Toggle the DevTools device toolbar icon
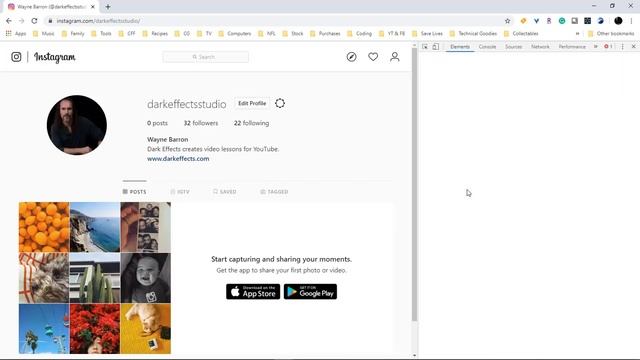The width and height of the screenshot is (640, 360). pos(436,47)
